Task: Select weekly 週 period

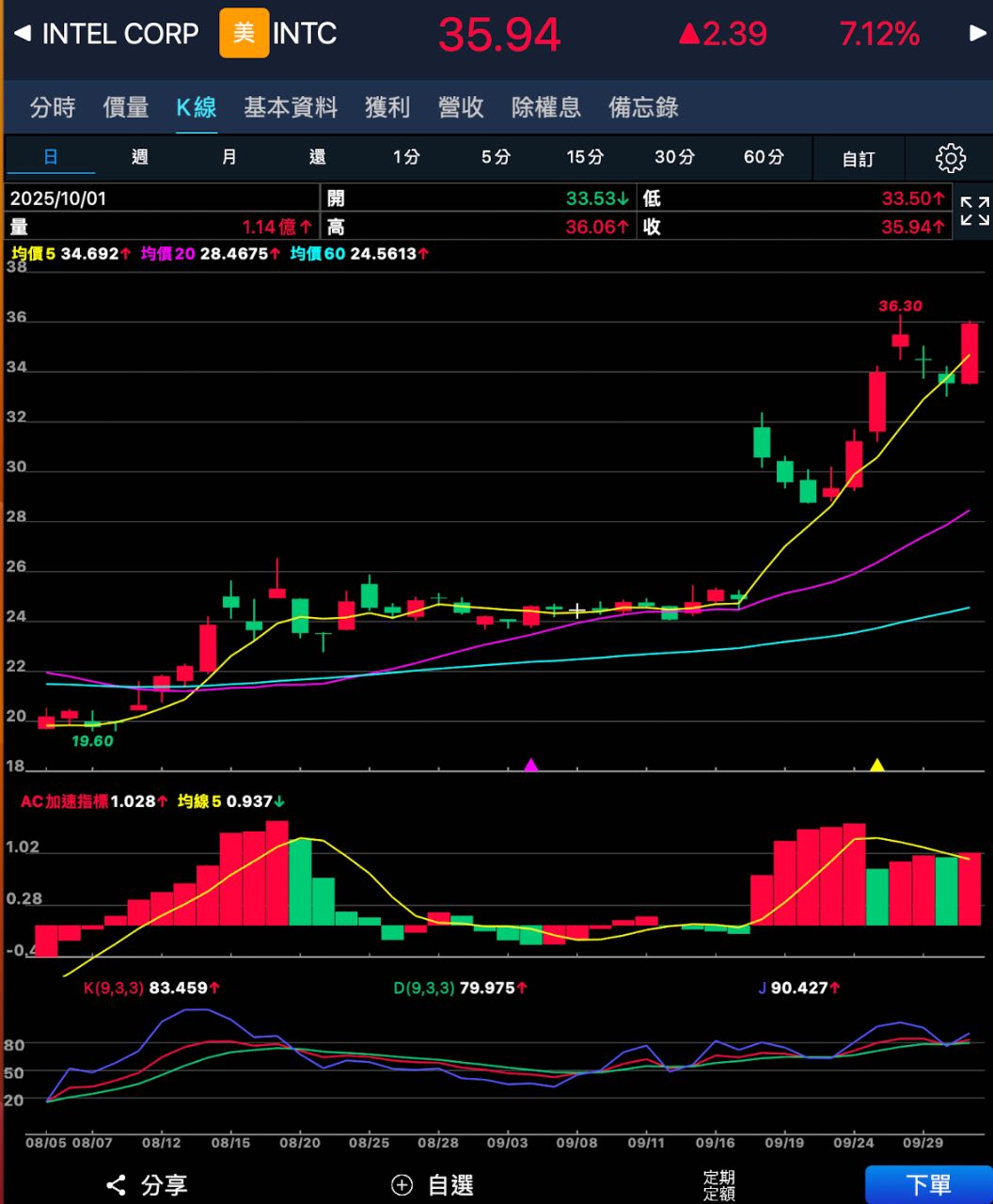Action: point(140,157)
